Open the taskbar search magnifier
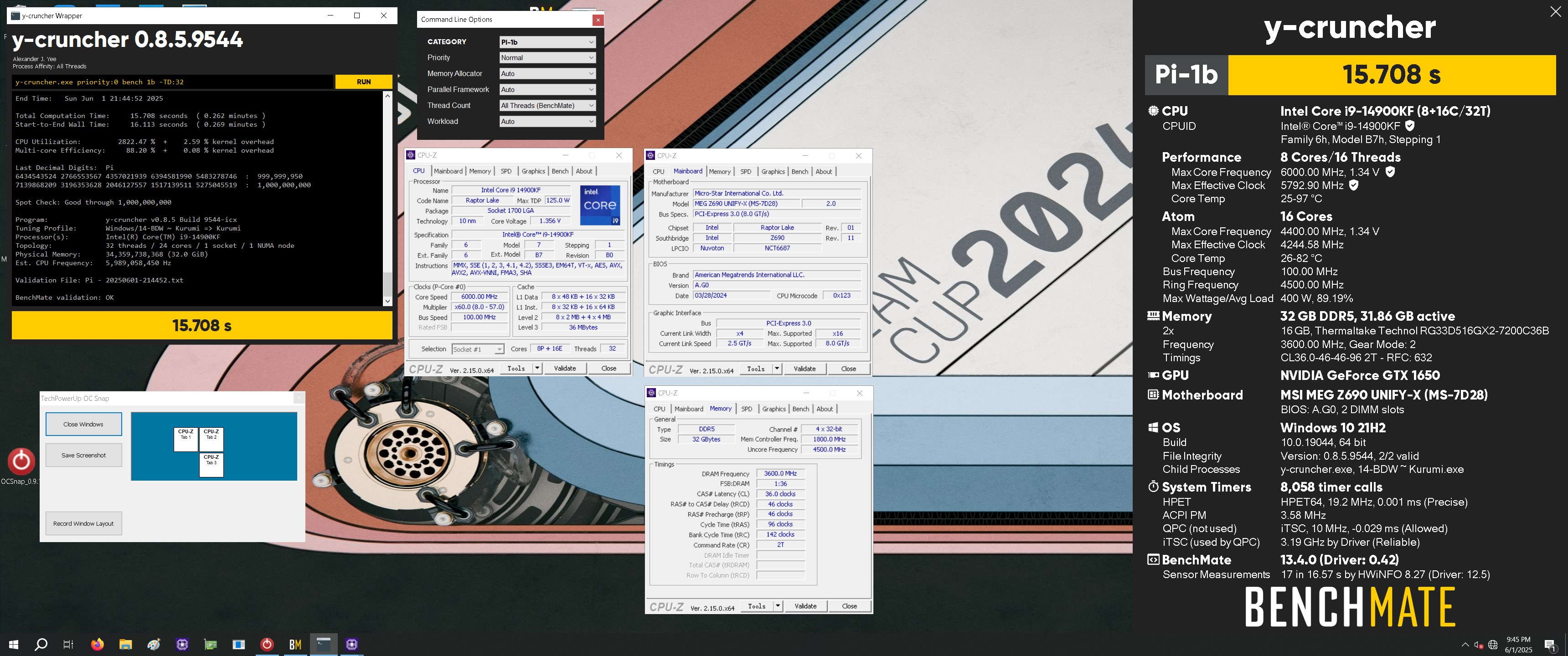The height and width of the screenshot is (656, 1568). (41, 644)
